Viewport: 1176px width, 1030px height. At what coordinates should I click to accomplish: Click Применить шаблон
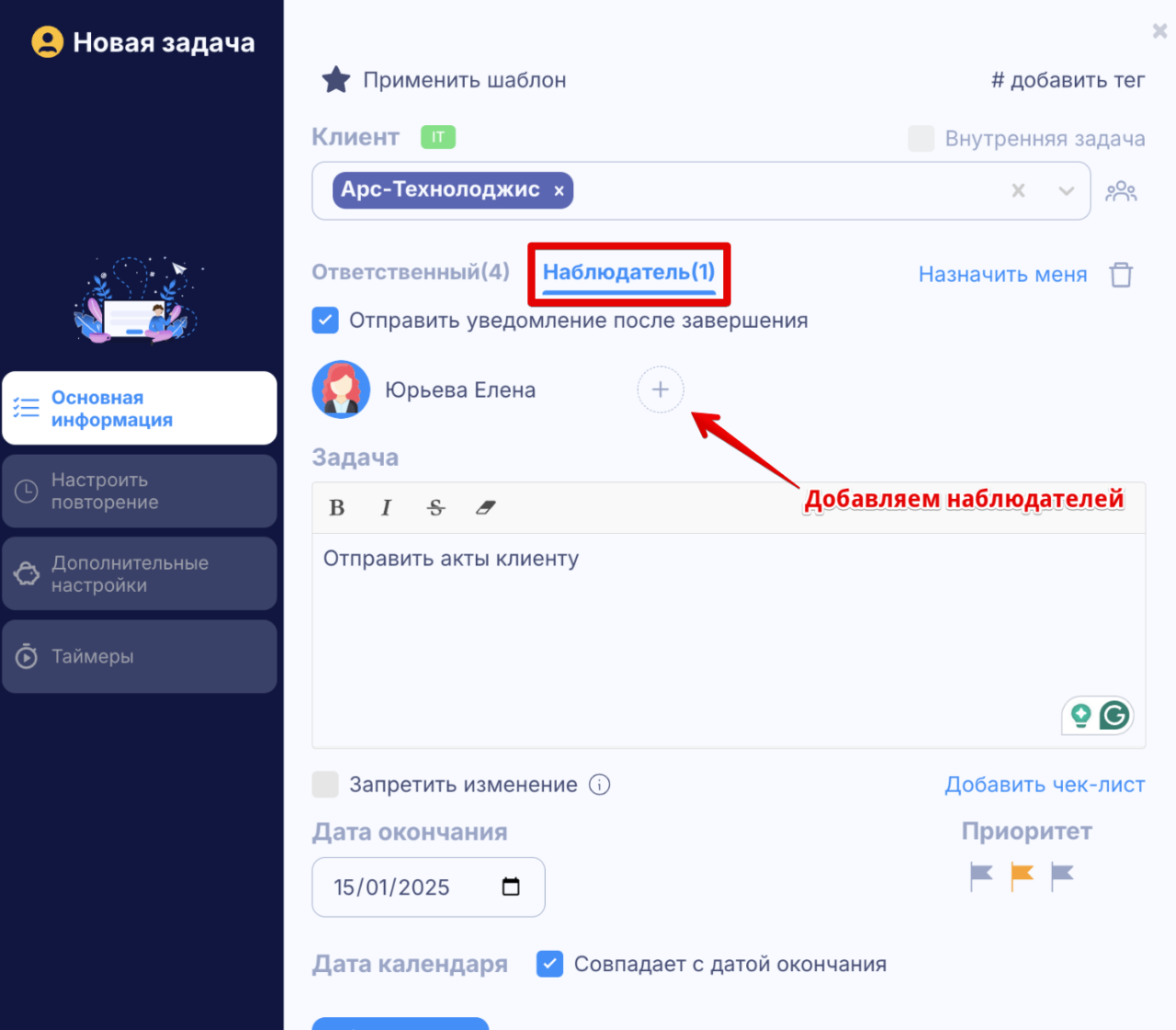point(465,81)
